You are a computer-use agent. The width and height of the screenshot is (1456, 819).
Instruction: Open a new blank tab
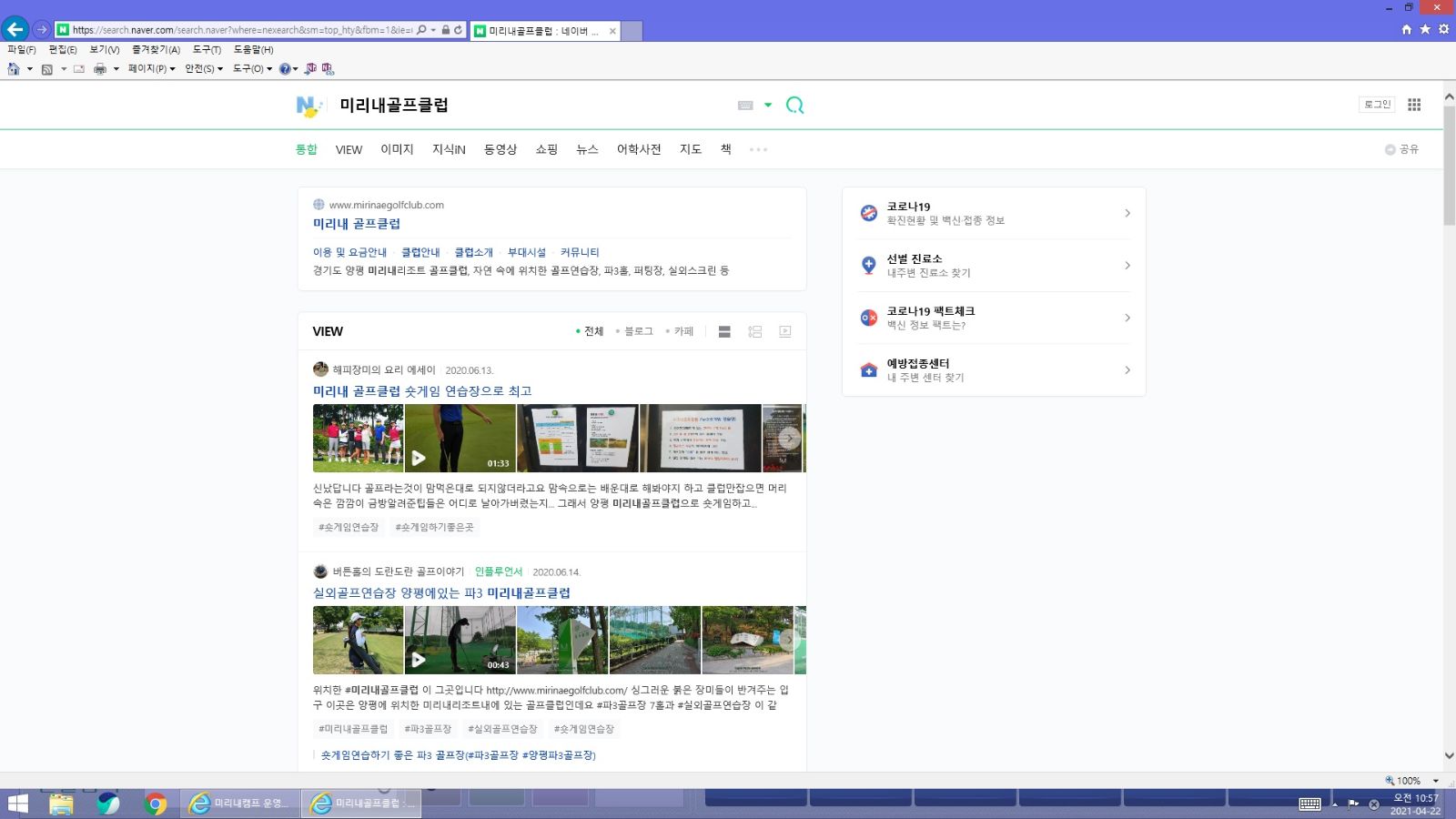[632, 31]
